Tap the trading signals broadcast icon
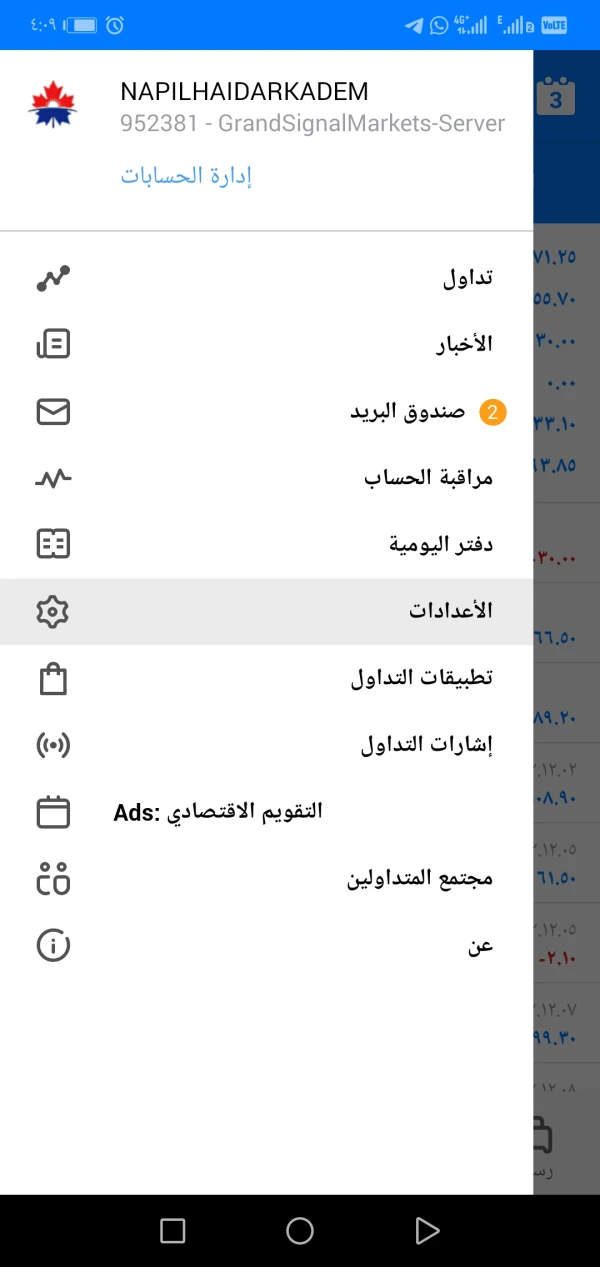Image resolution: width=600 pixels, height=1267 pixels. coord(53,745)
